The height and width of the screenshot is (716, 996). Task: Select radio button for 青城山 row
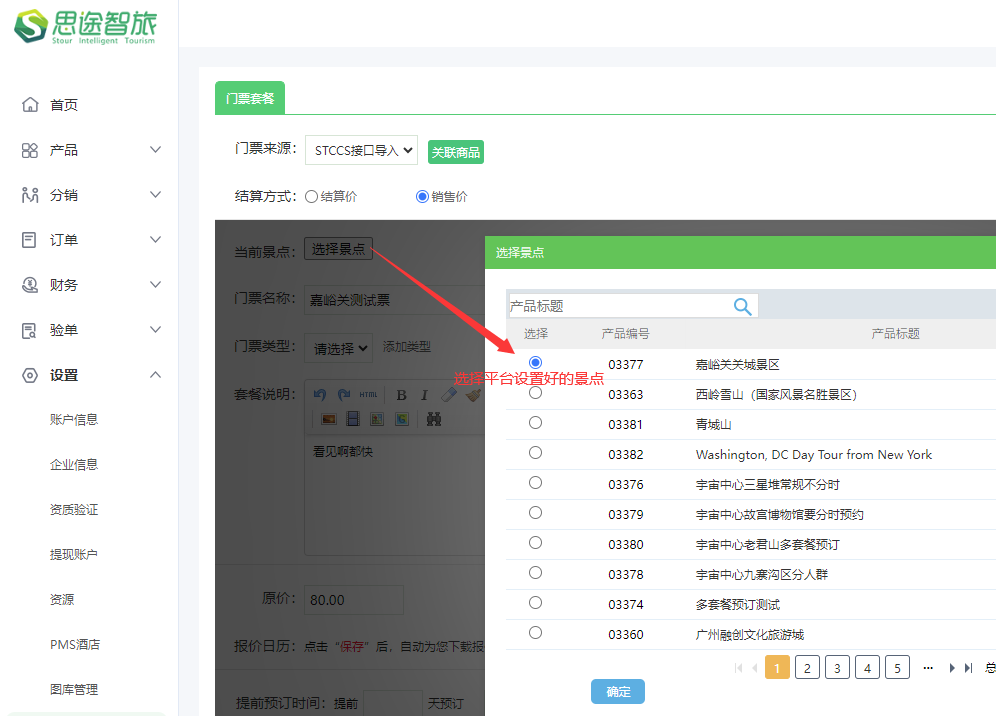coord(536,423)
